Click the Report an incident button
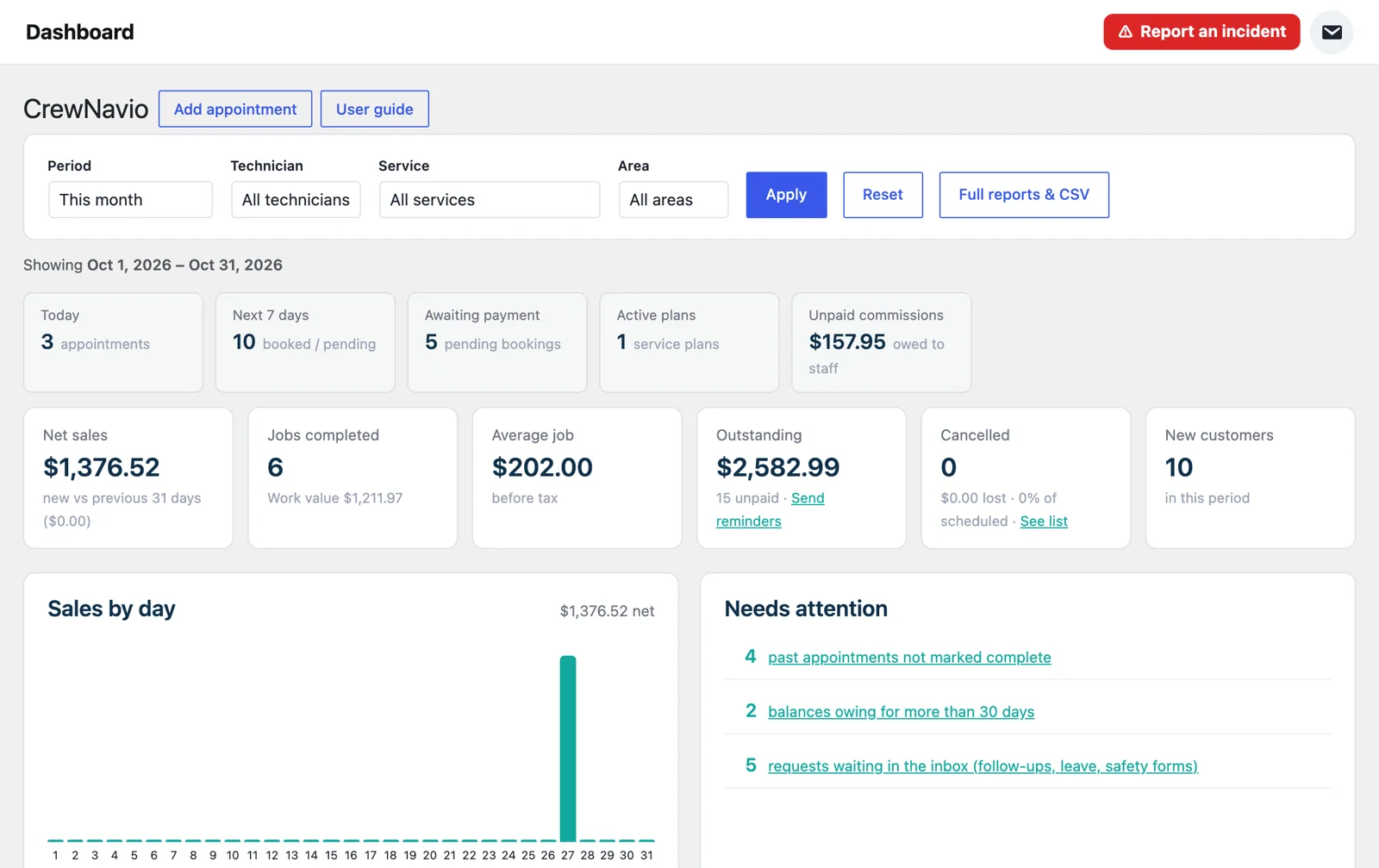Viewport: 1379px width, 868px height. pyautogui.click(x=1201, y=32)
